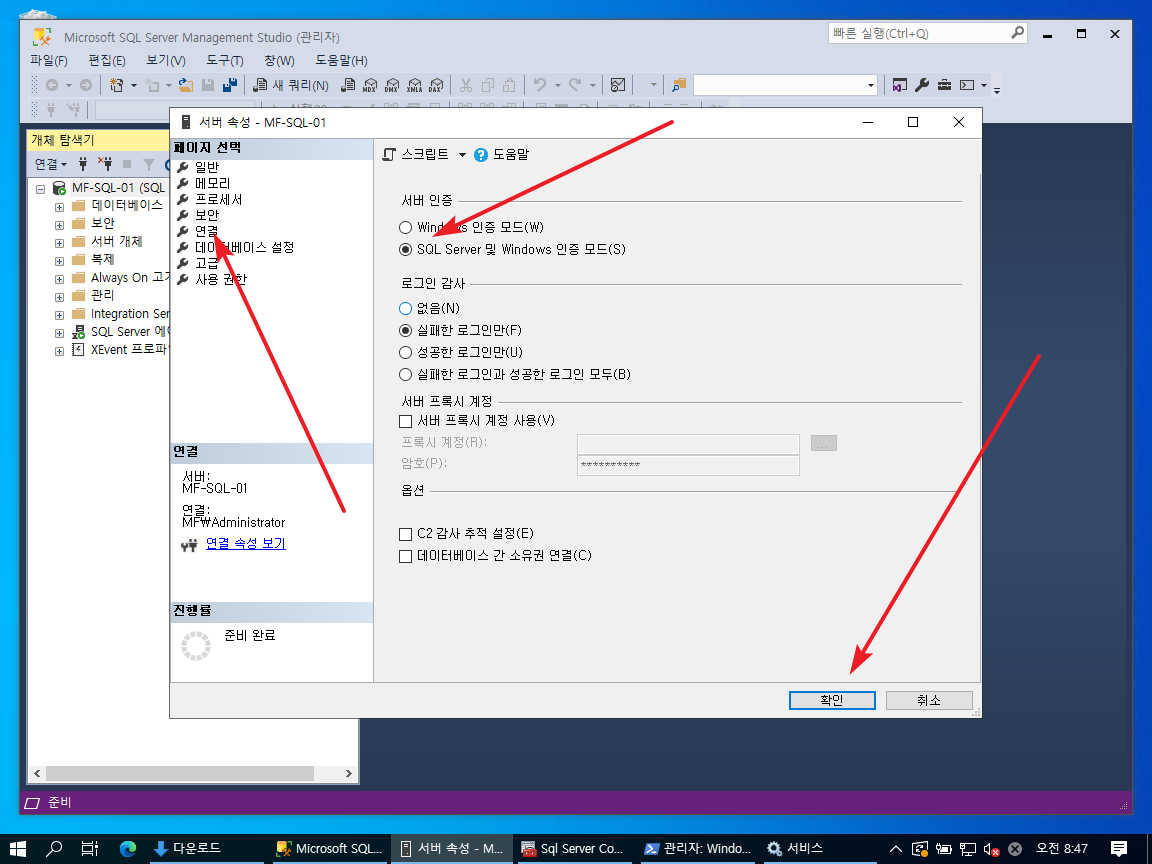Open Task View on the taskbar
Image resolution: width=1152 pixels, height=864 pixels.
(x=90, y=849)
